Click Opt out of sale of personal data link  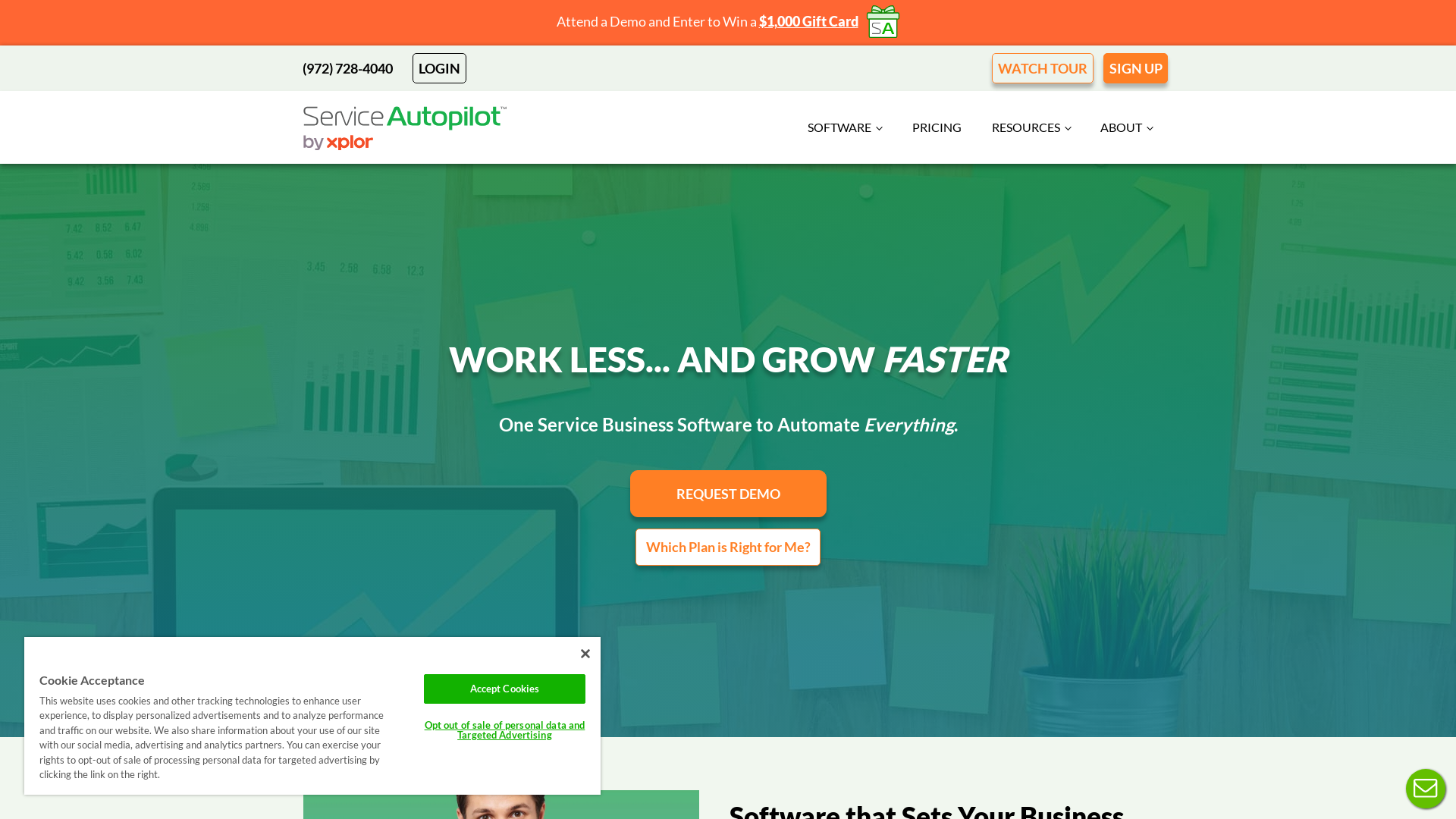click(504, 729)
